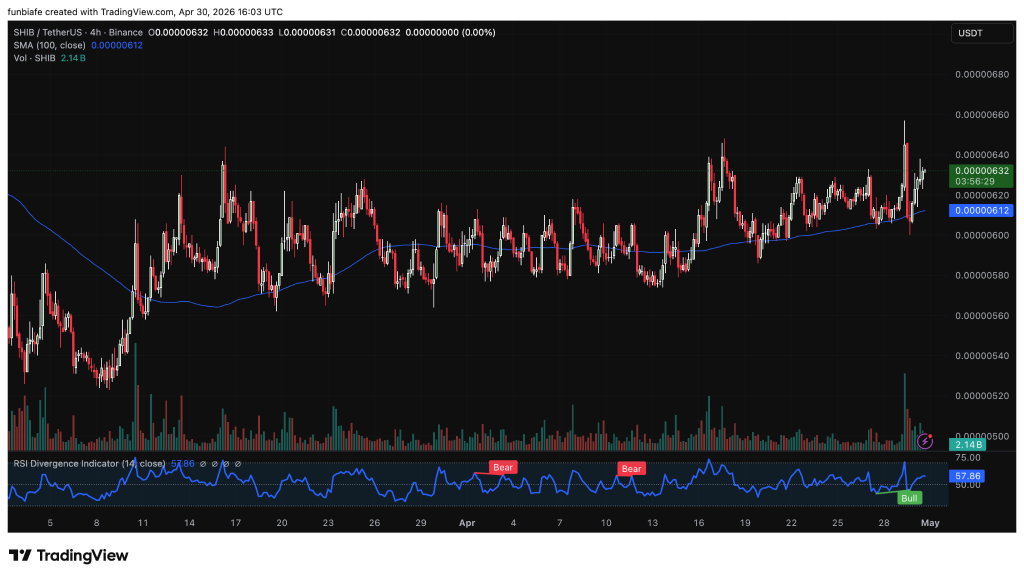This screenshot has width=1024, height=578.
Task: Select the Vol · SHIB indicator legend
Action: click(34, 59)
